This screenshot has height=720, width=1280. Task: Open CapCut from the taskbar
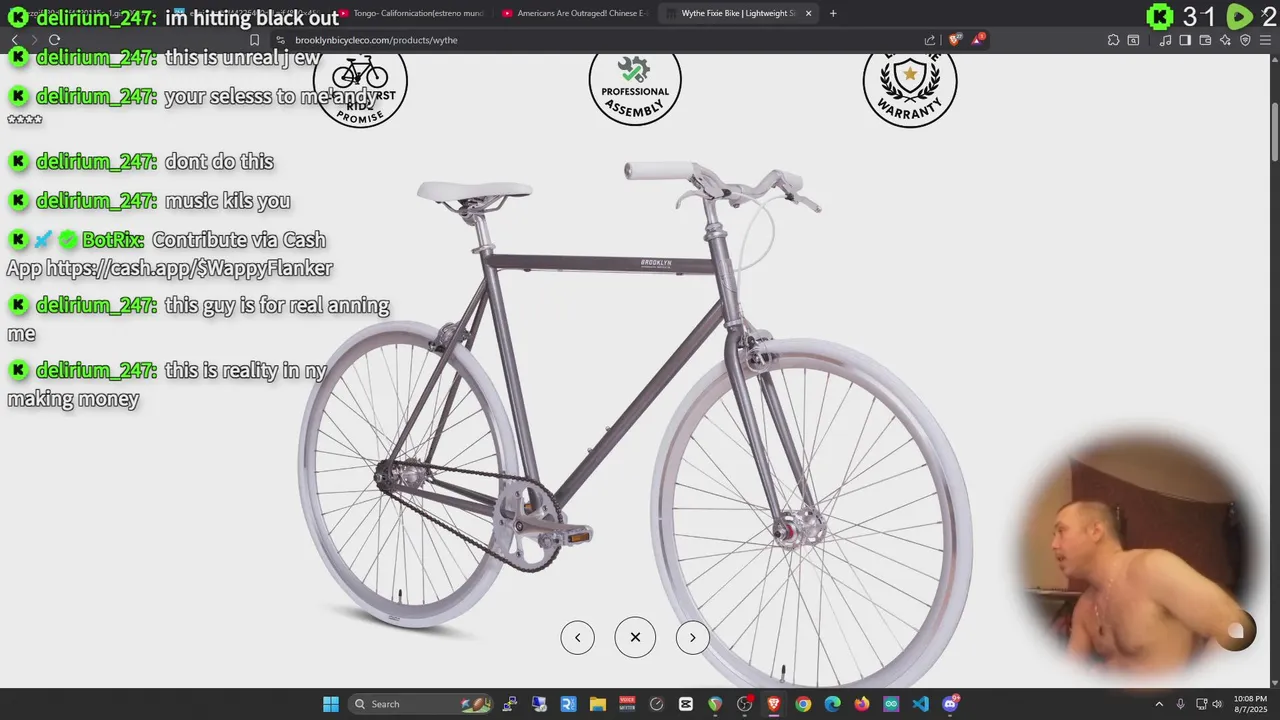coord(685,704)
